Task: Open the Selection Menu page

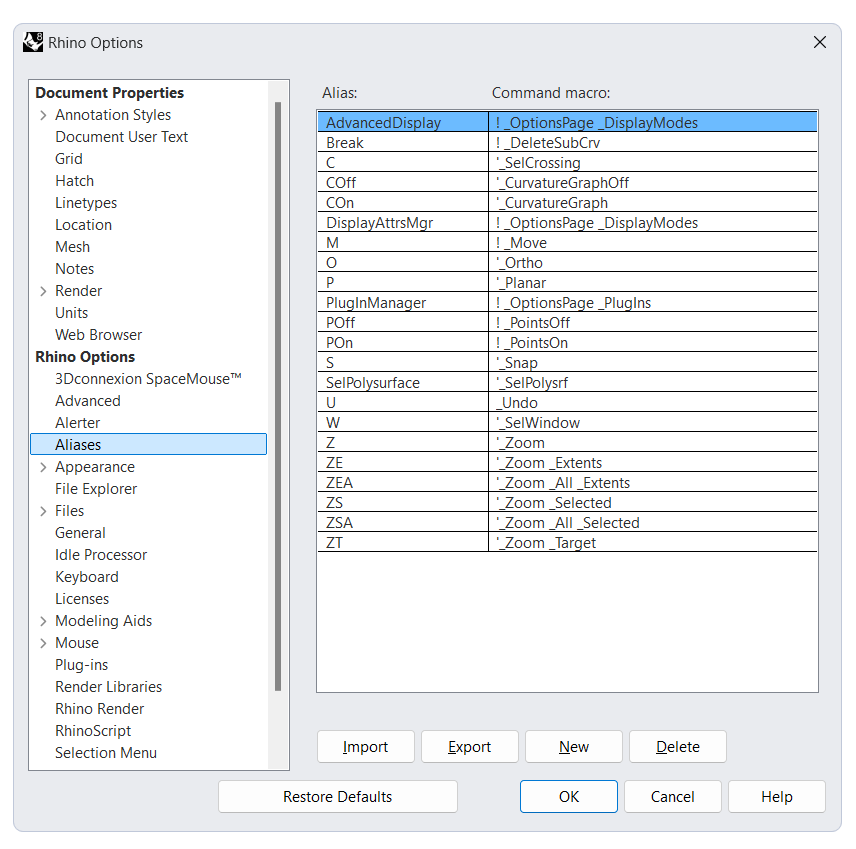Action: pyautogui.click(x=106, y=753)
